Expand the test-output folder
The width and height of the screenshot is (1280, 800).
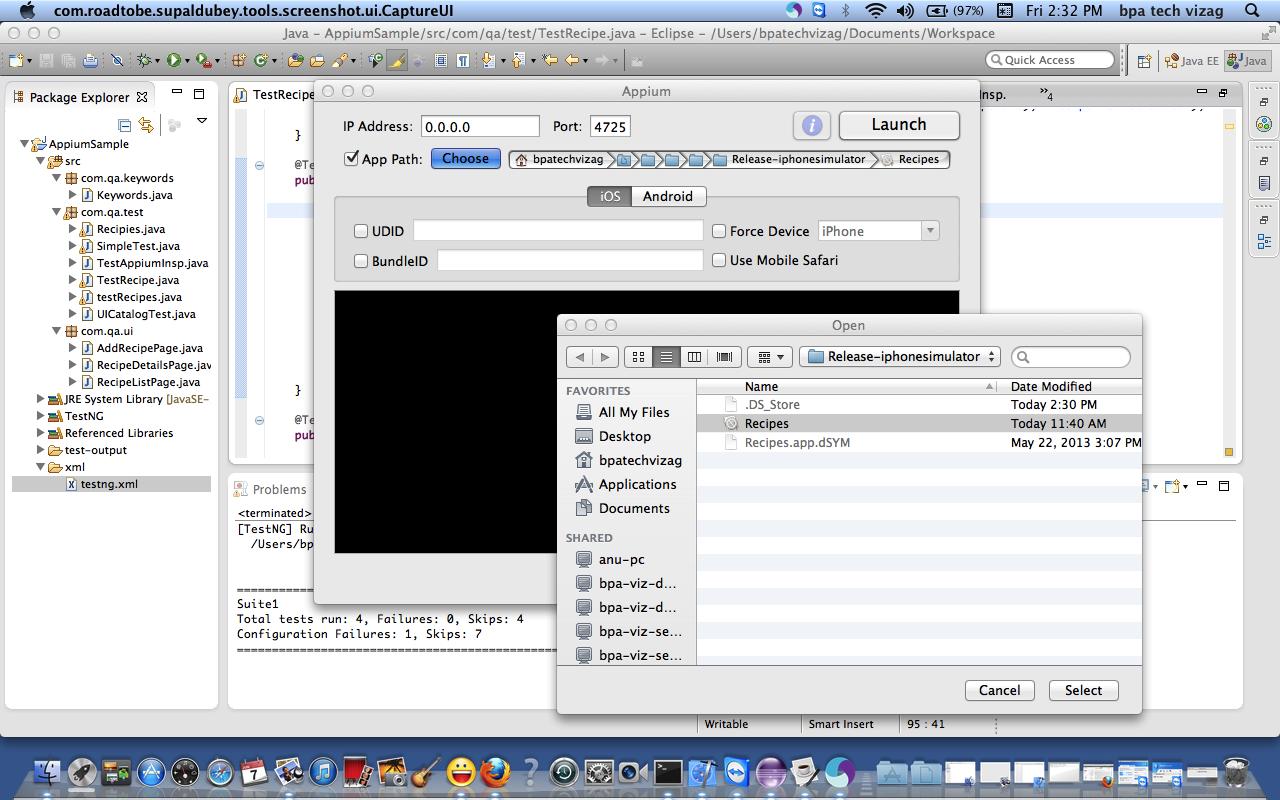coord(41,450)
